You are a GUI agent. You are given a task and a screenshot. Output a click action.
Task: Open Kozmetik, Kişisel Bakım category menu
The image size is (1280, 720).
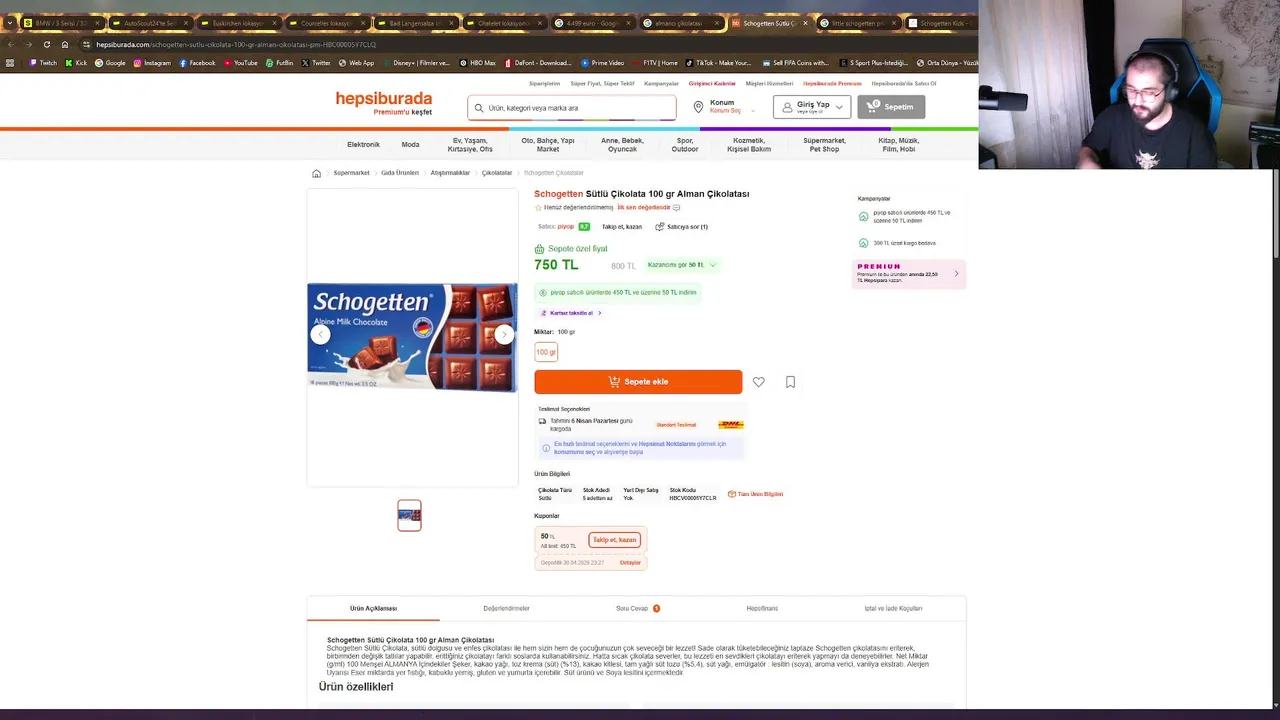(x=748, y=145)
